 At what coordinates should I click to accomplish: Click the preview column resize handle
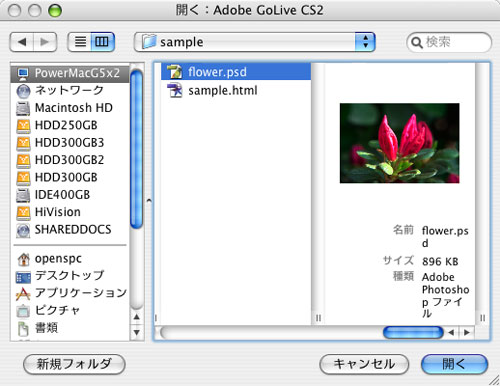click(482, 318)
